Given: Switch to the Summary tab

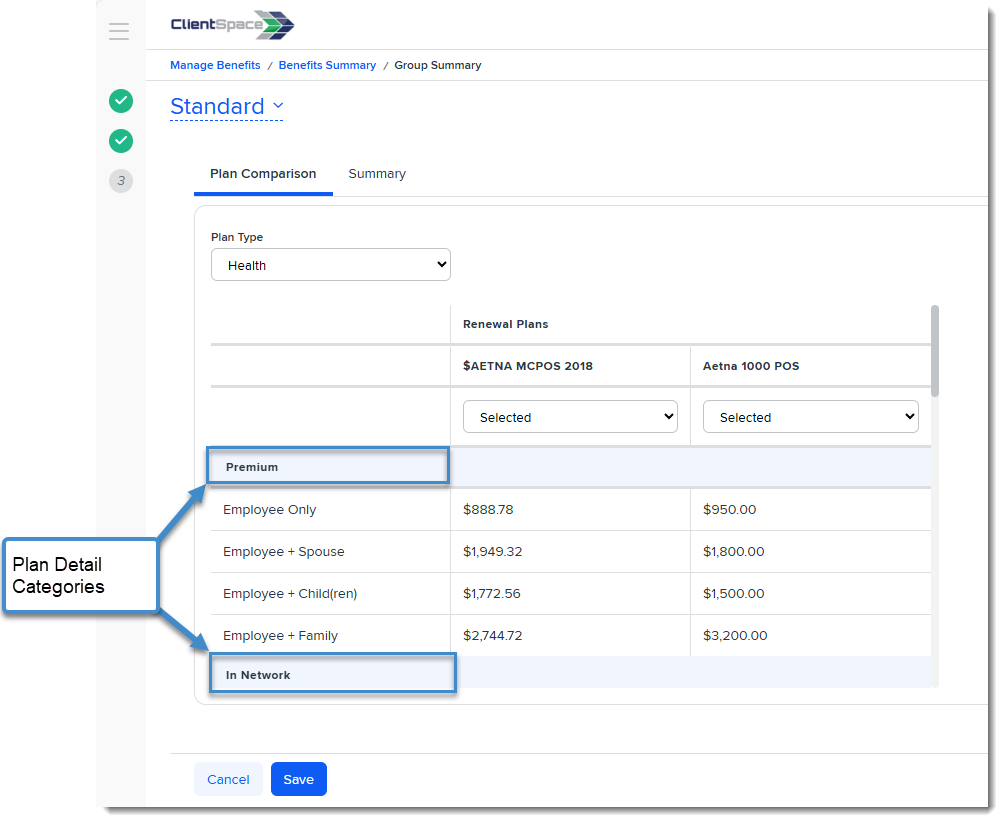Looking at the screenshot, I should (x=377, y=174).
